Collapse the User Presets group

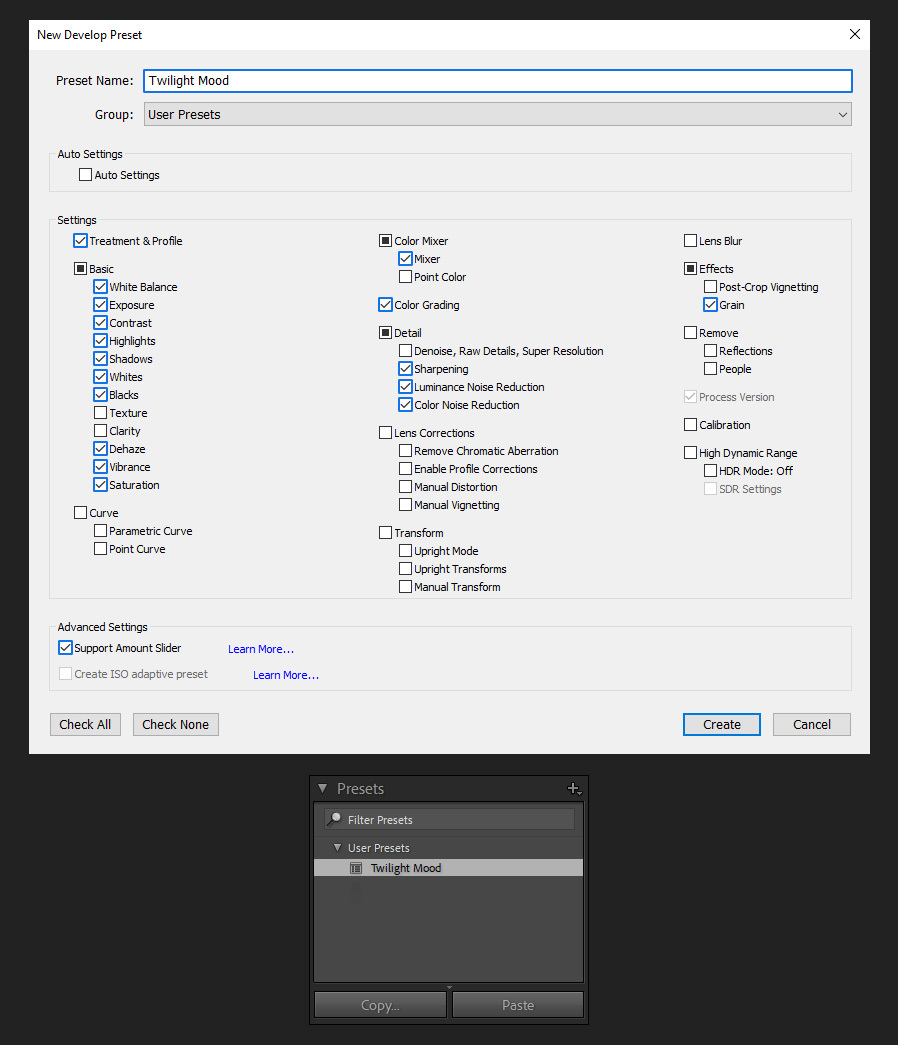(337, 848)
